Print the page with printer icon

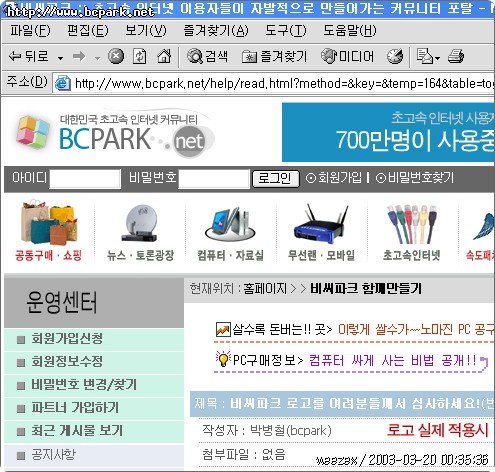(456, 56)
